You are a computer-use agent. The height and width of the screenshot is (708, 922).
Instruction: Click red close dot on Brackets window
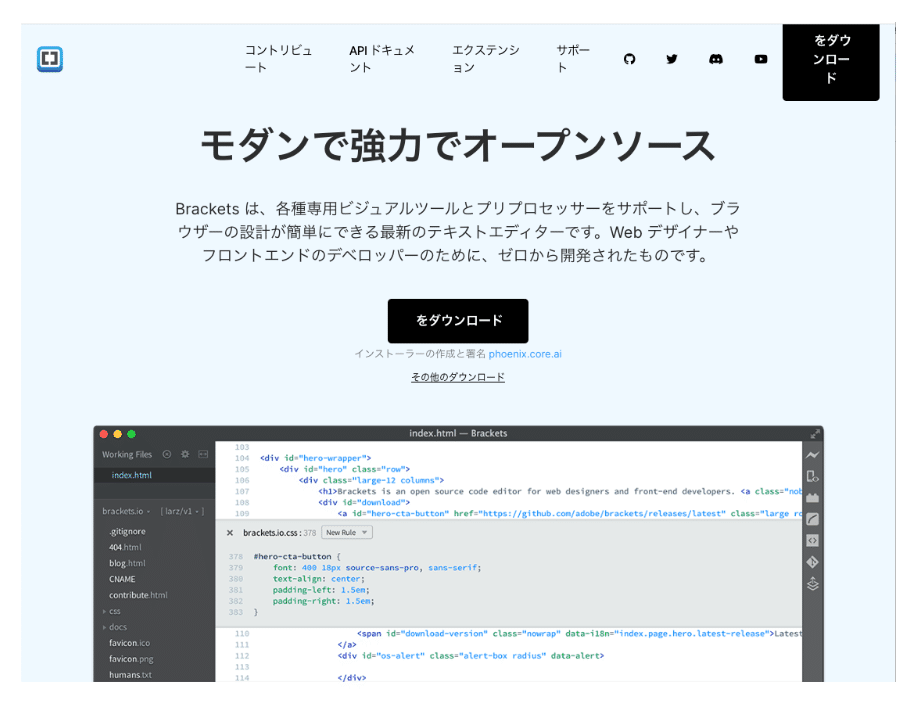point(103,434)
